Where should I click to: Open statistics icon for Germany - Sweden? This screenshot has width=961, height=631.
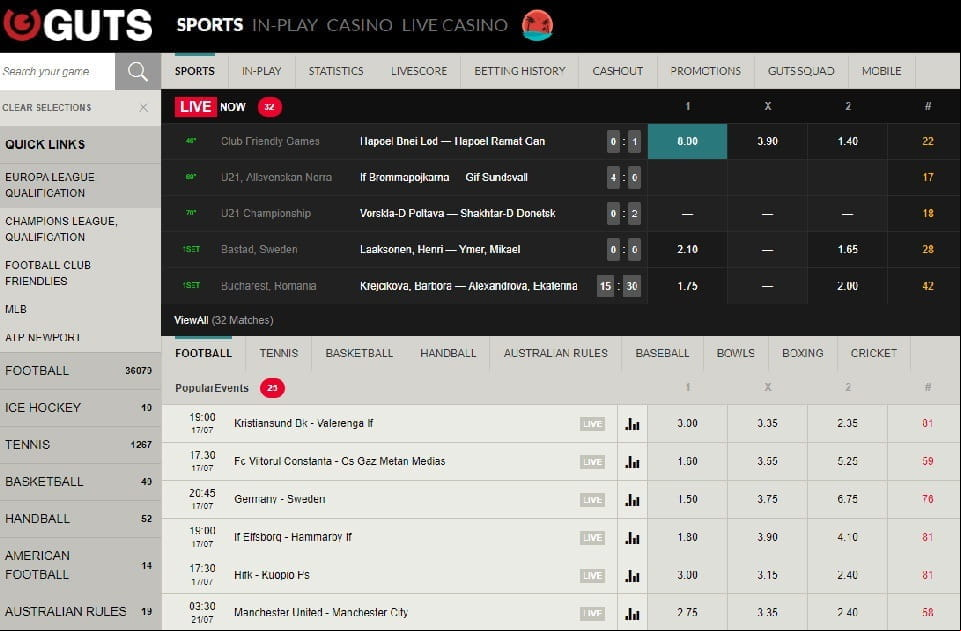632,500
